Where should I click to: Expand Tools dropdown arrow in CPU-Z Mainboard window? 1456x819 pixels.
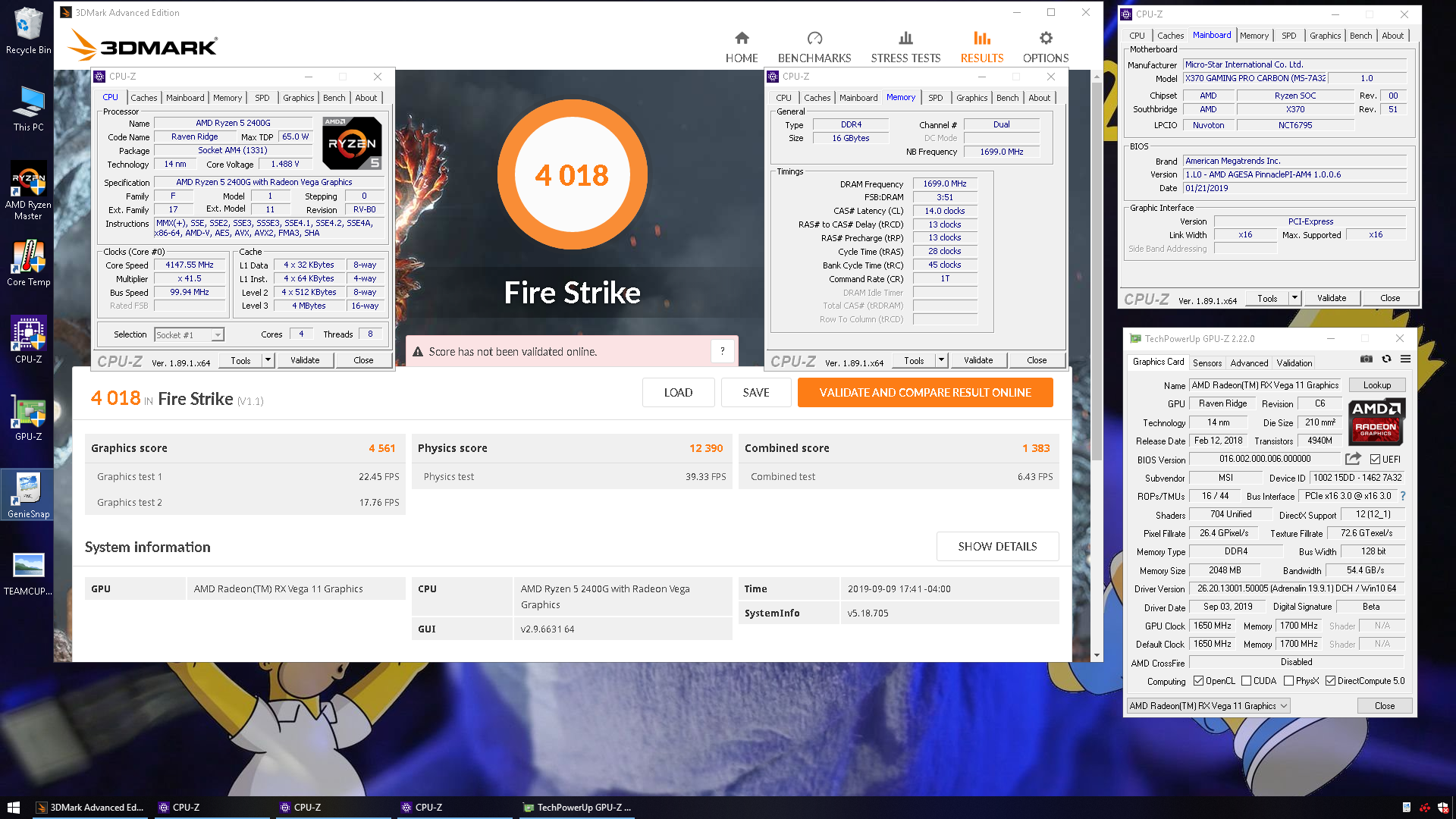[x=1294, y=298]
